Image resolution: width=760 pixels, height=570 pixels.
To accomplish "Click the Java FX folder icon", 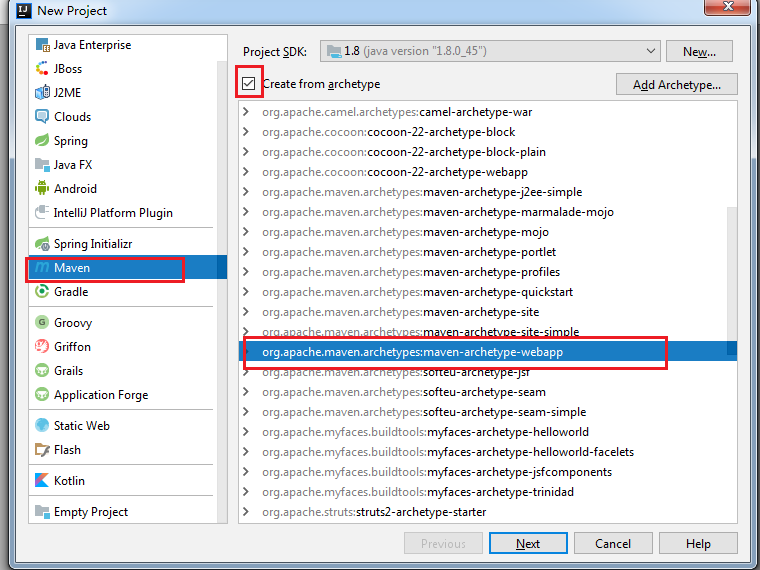I will click(x=42, y=165).
